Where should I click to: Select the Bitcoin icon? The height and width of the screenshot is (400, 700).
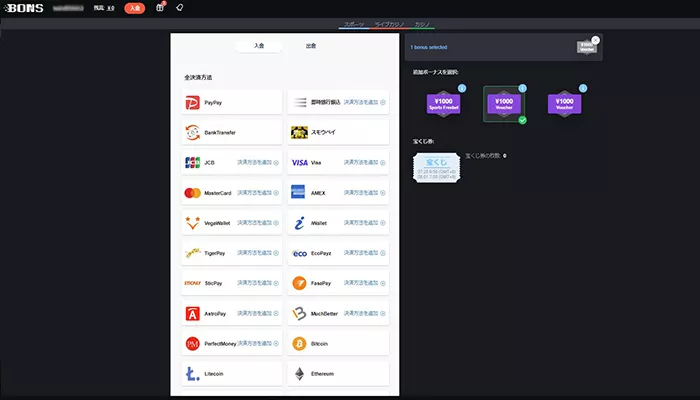299,344
